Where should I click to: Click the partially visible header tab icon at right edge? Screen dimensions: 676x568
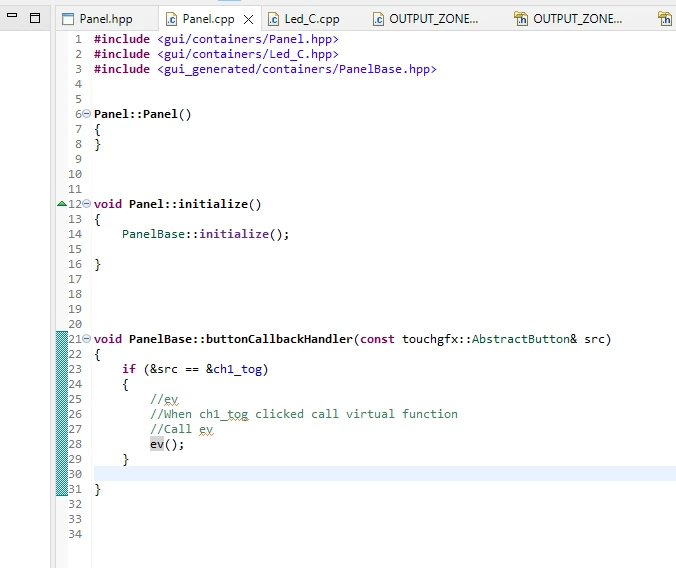pos(665,19)
